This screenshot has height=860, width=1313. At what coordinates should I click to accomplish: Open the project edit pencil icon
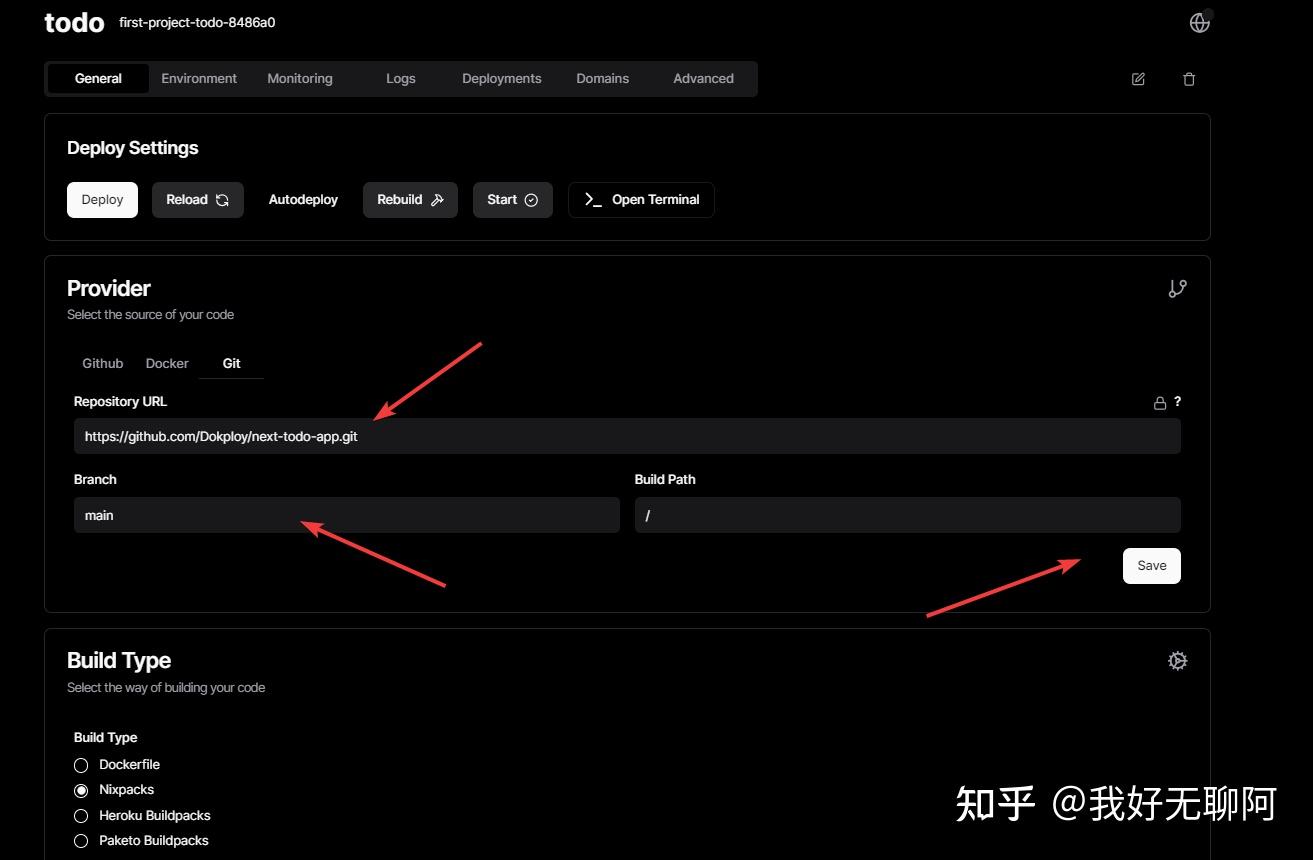click(x=1137, y=78)
